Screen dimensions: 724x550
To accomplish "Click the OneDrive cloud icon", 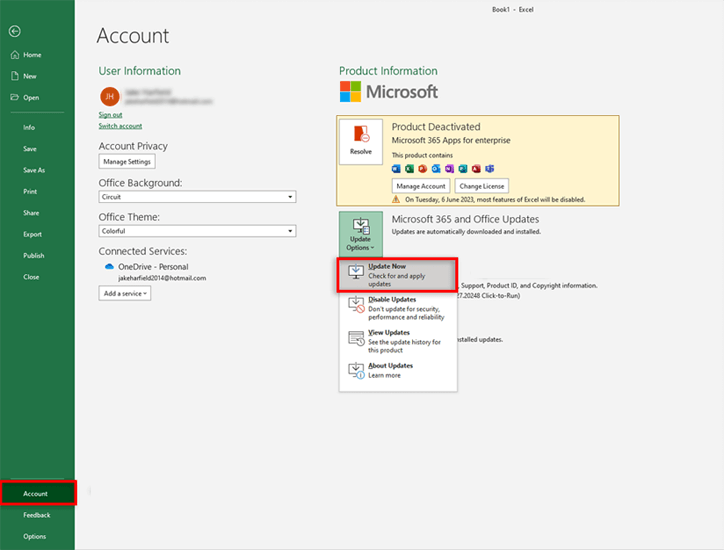I will tap(109, 267).
